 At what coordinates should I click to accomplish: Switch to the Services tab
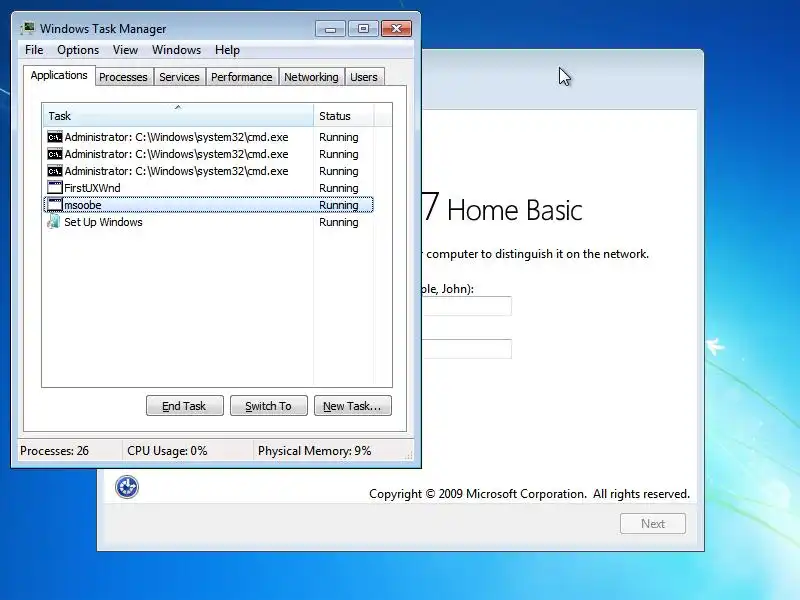(179, 77)
